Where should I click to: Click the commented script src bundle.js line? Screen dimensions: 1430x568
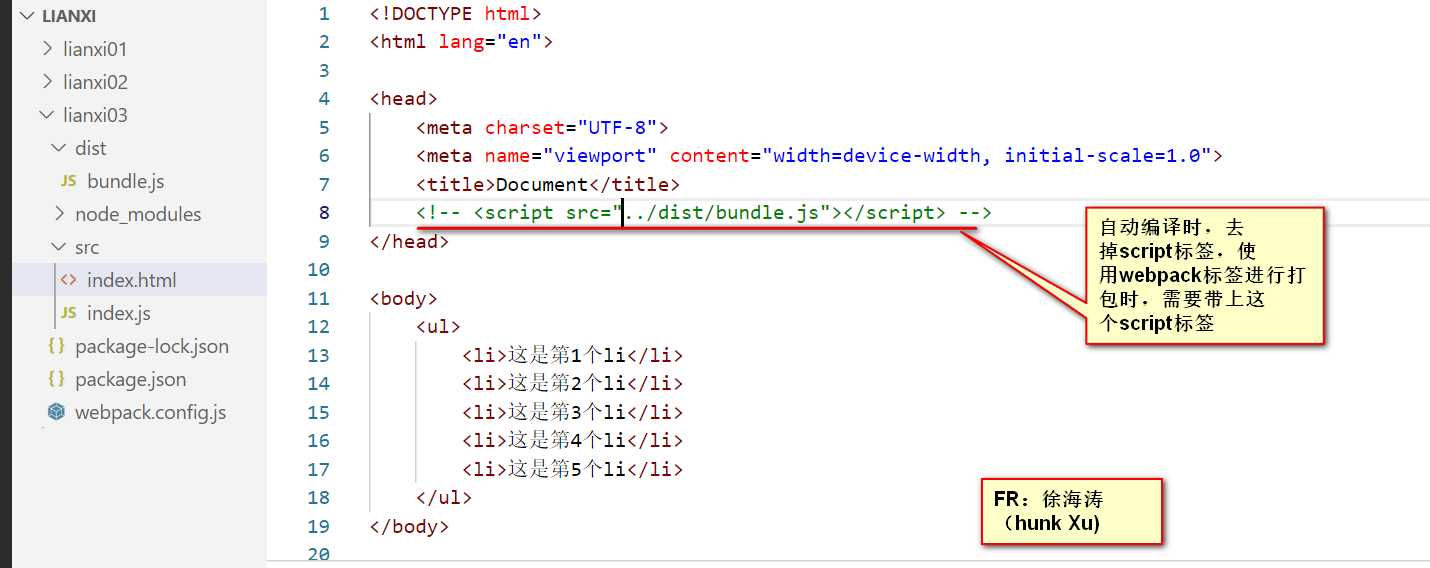703,213
